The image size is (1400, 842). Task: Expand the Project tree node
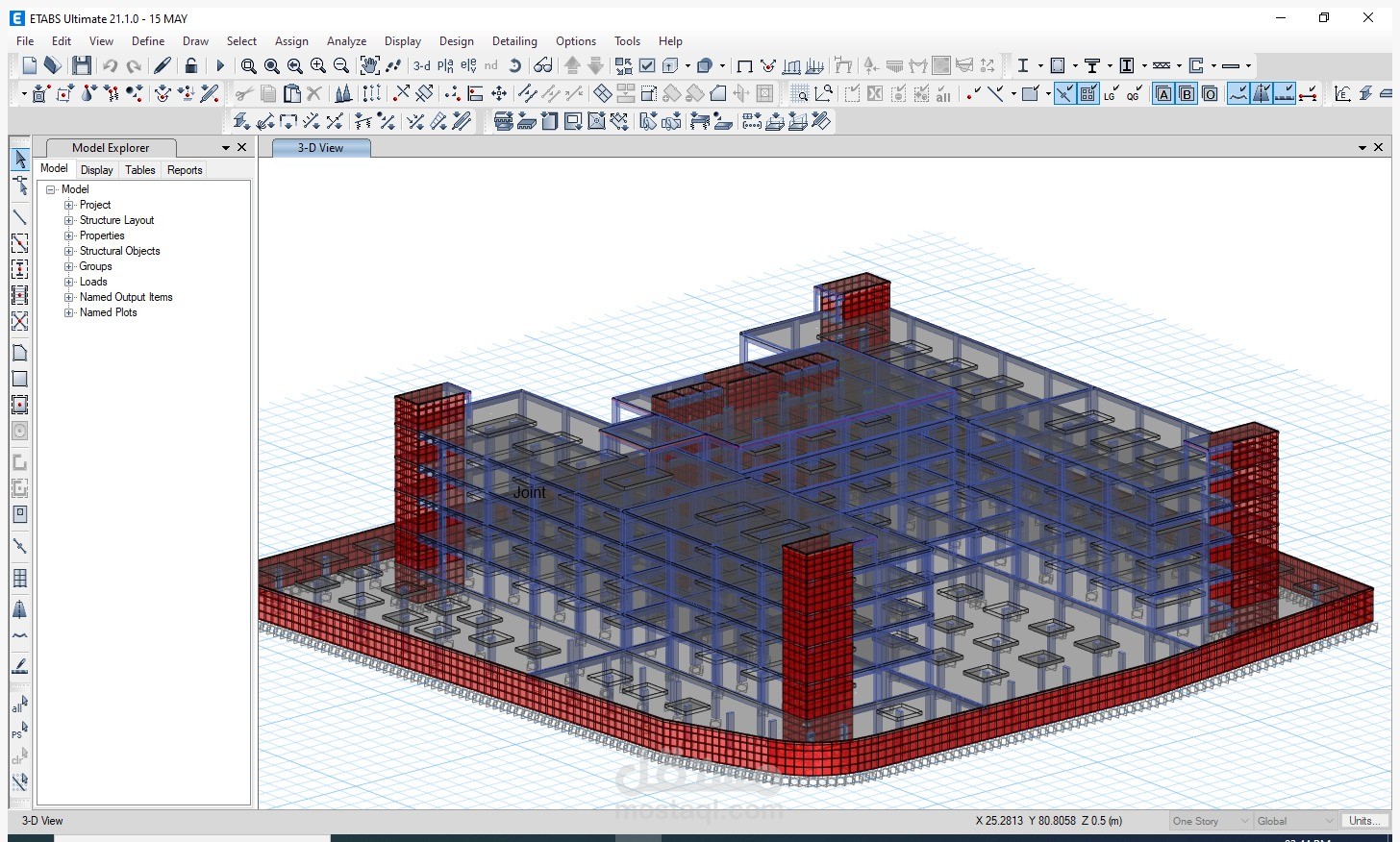(68, 205)
